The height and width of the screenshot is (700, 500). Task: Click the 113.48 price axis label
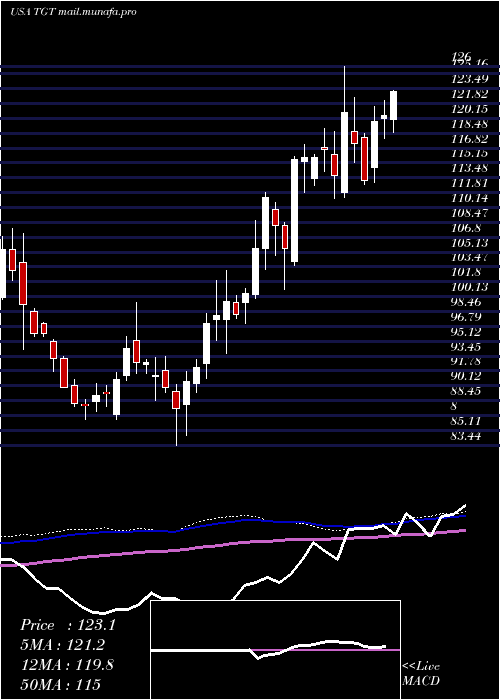469,169
